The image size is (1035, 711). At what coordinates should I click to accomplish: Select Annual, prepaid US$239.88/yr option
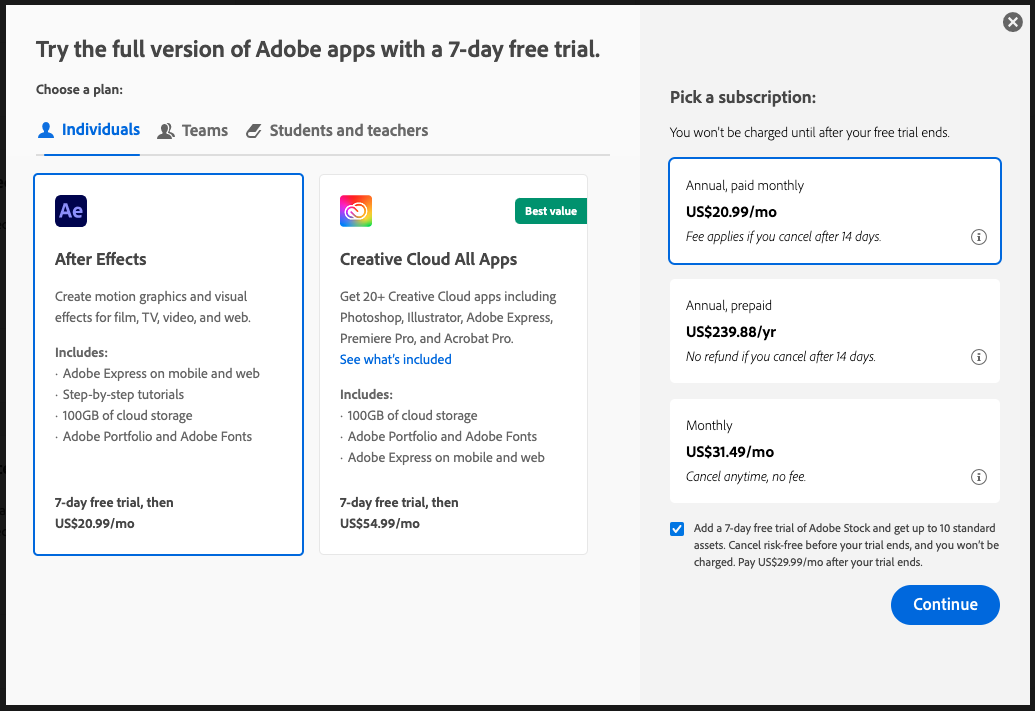pos(835,331)
